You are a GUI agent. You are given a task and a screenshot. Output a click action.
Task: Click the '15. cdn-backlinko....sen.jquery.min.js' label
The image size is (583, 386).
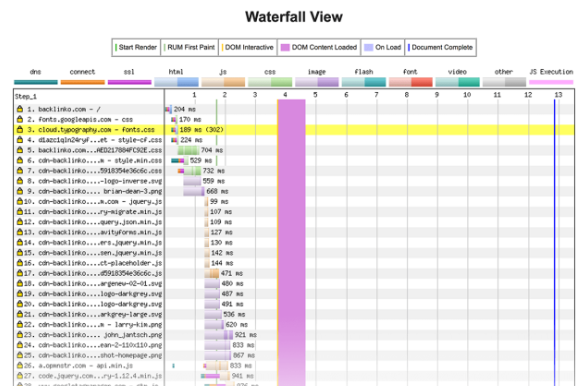[x=93, y=252]
